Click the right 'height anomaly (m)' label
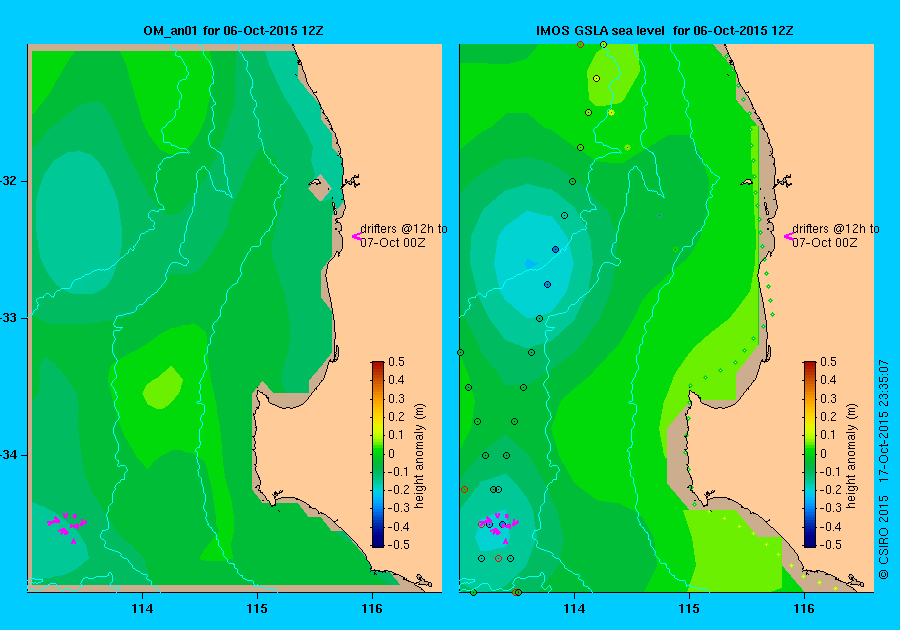Screen dimensions: 900x630 (x=851, y=456)
